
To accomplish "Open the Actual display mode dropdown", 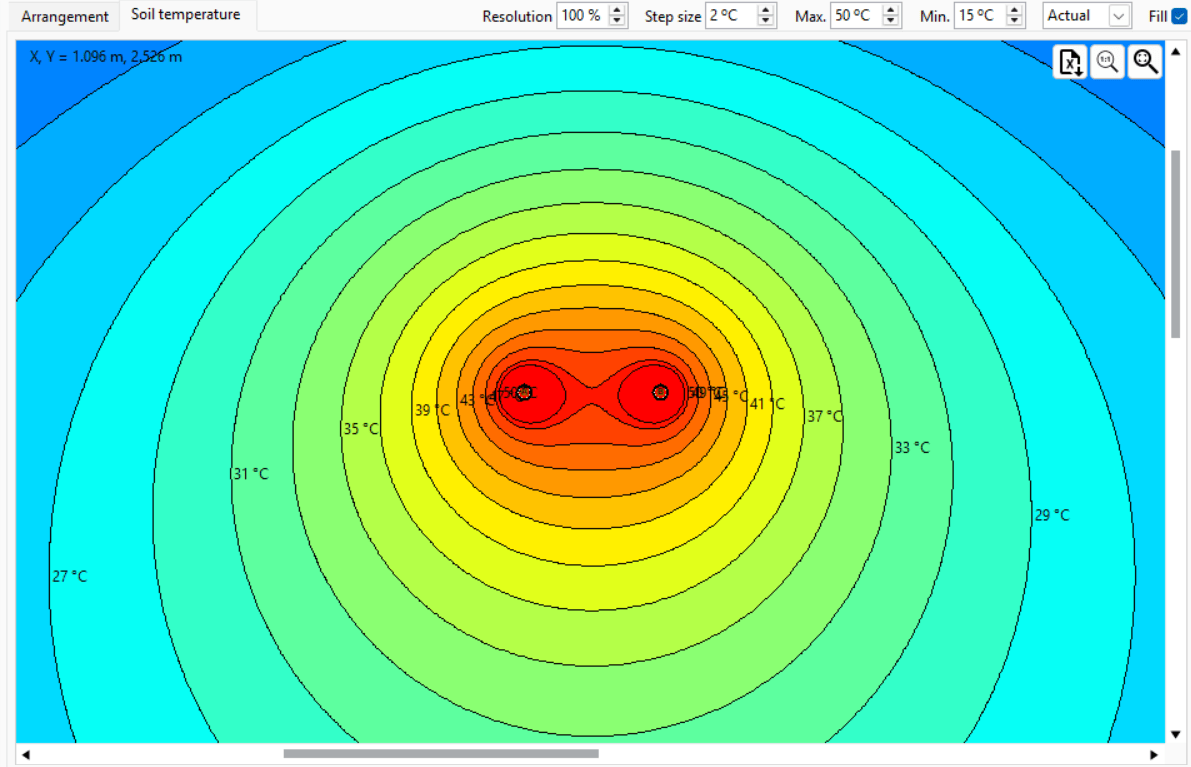I will pyautogui.click(x=1118, y=15).
